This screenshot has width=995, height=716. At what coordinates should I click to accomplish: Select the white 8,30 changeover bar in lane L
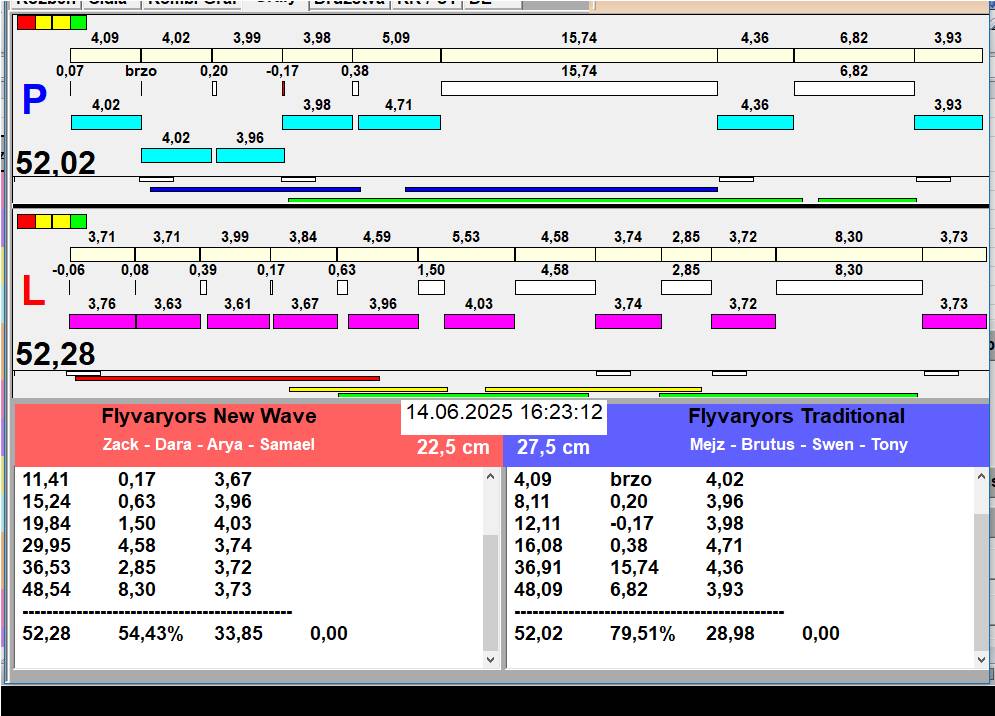[849, 288]
